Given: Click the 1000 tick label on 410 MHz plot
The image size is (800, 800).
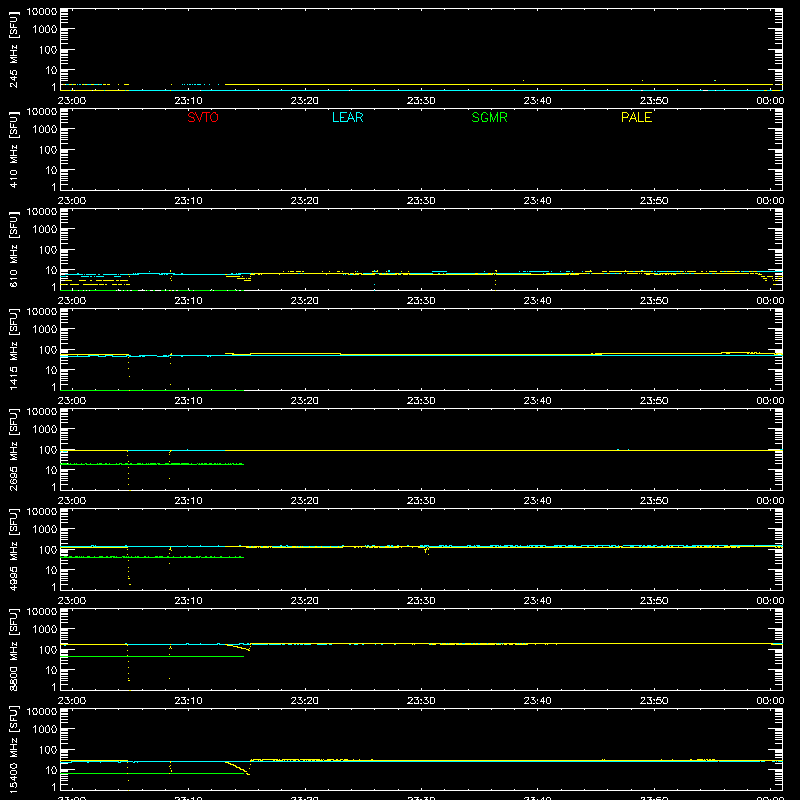Looking at the screenshot, I should coord(45,130).
